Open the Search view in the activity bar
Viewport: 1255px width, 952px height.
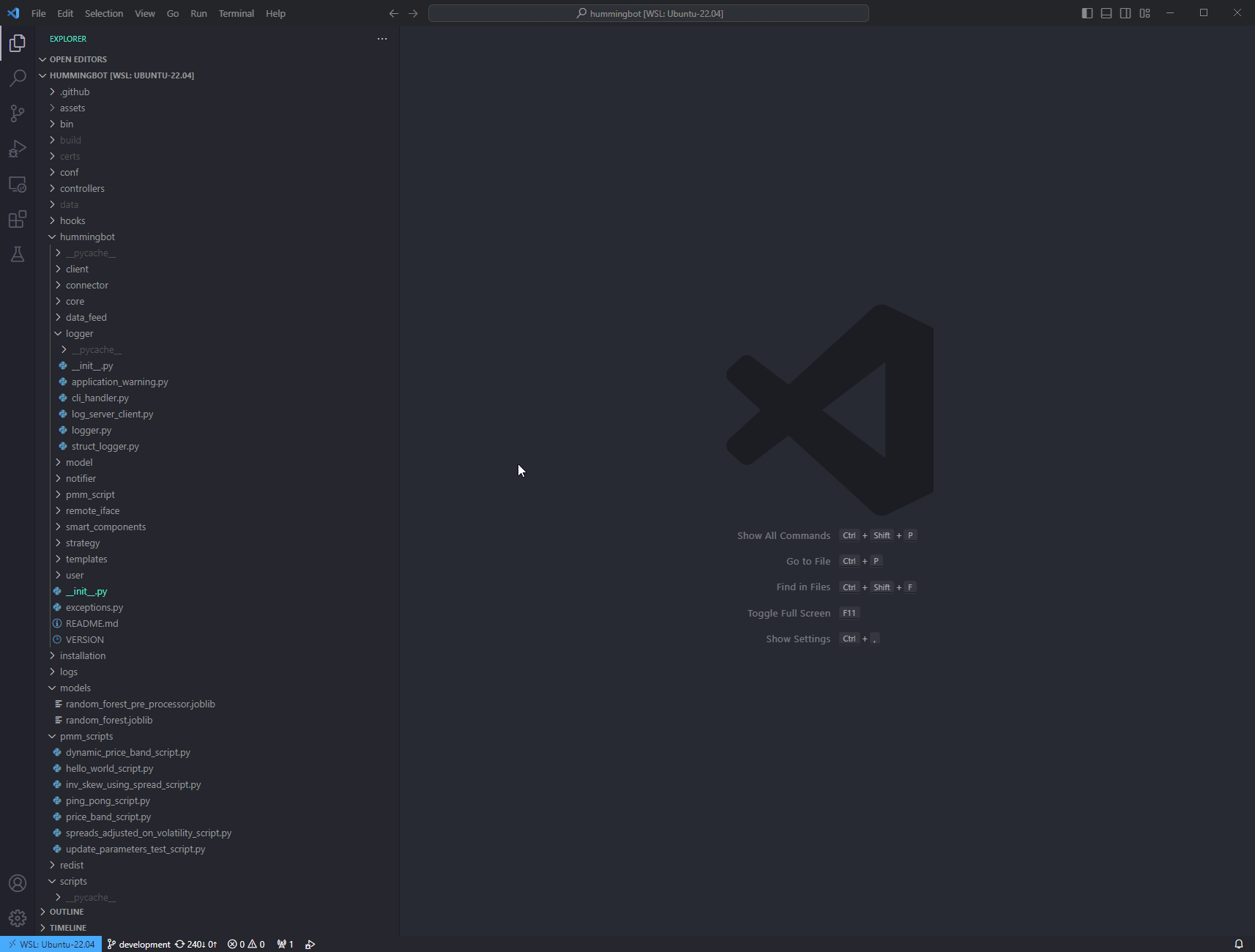(x=17, y=78)
